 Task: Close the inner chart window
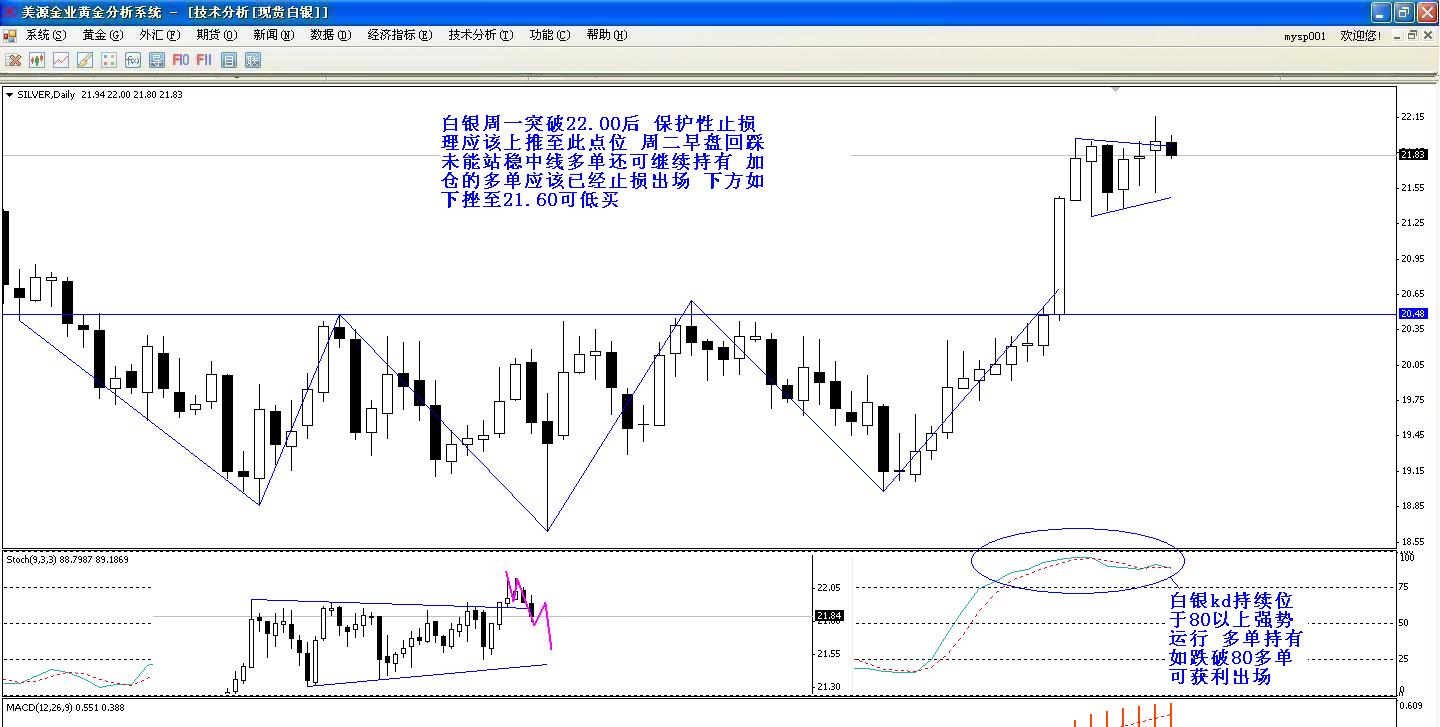(1429, 35)
